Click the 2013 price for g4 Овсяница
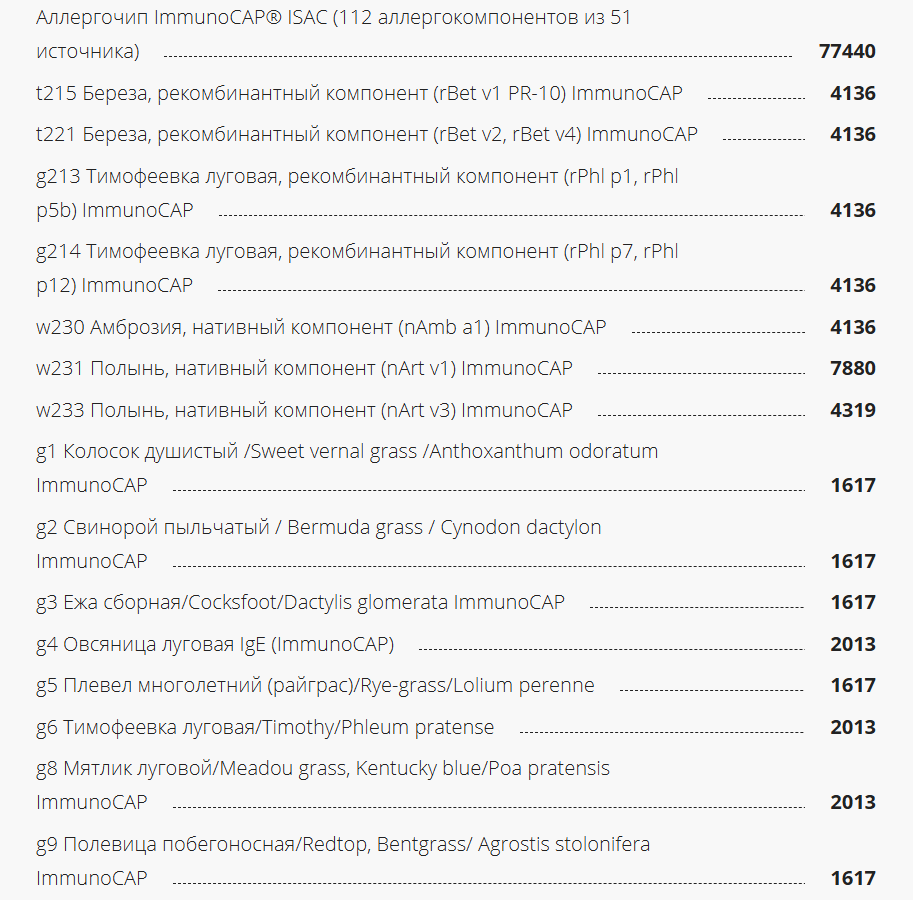 click(852, 645)
